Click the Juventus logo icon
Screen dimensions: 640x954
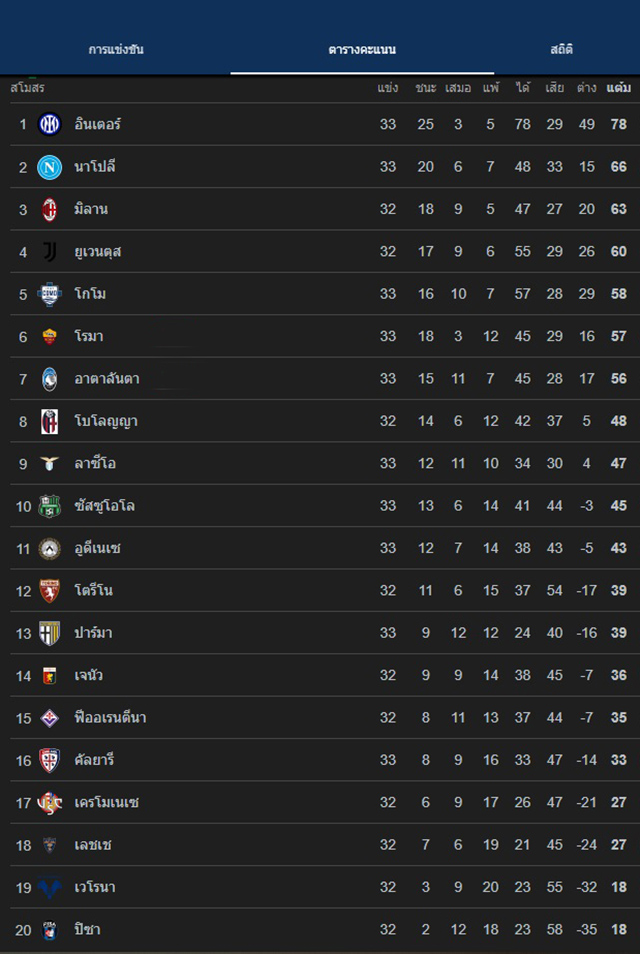49,252
